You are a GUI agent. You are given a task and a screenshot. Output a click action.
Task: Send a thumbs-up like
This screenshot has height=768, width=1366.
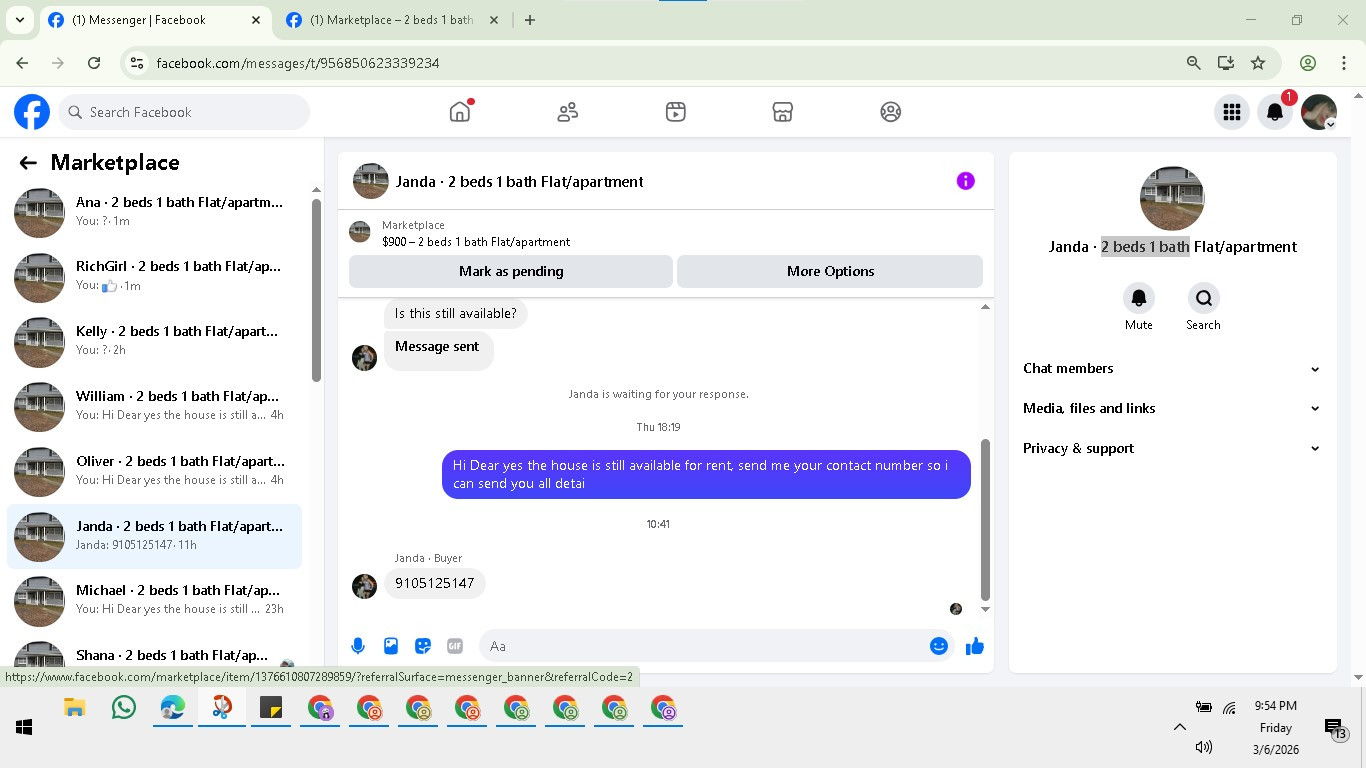tap(975, 646)
